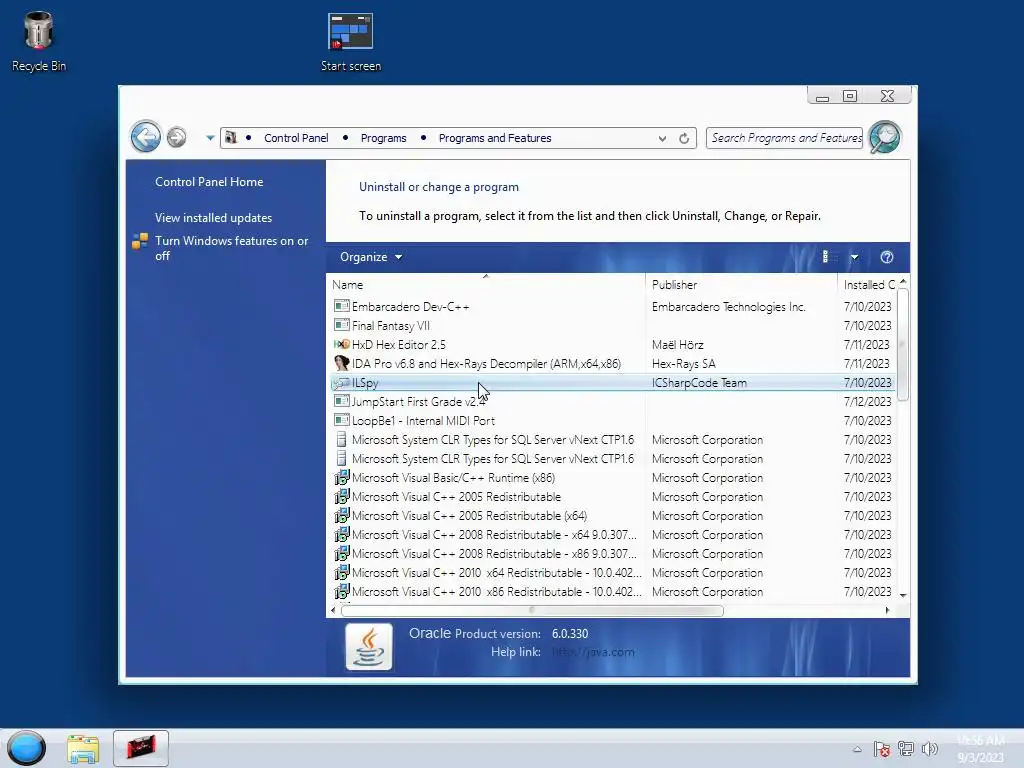Image resolution: width=1024 pixels, height=768 pixels.
Task: Click the Refresh button in address bar
Action: point(684,138)
